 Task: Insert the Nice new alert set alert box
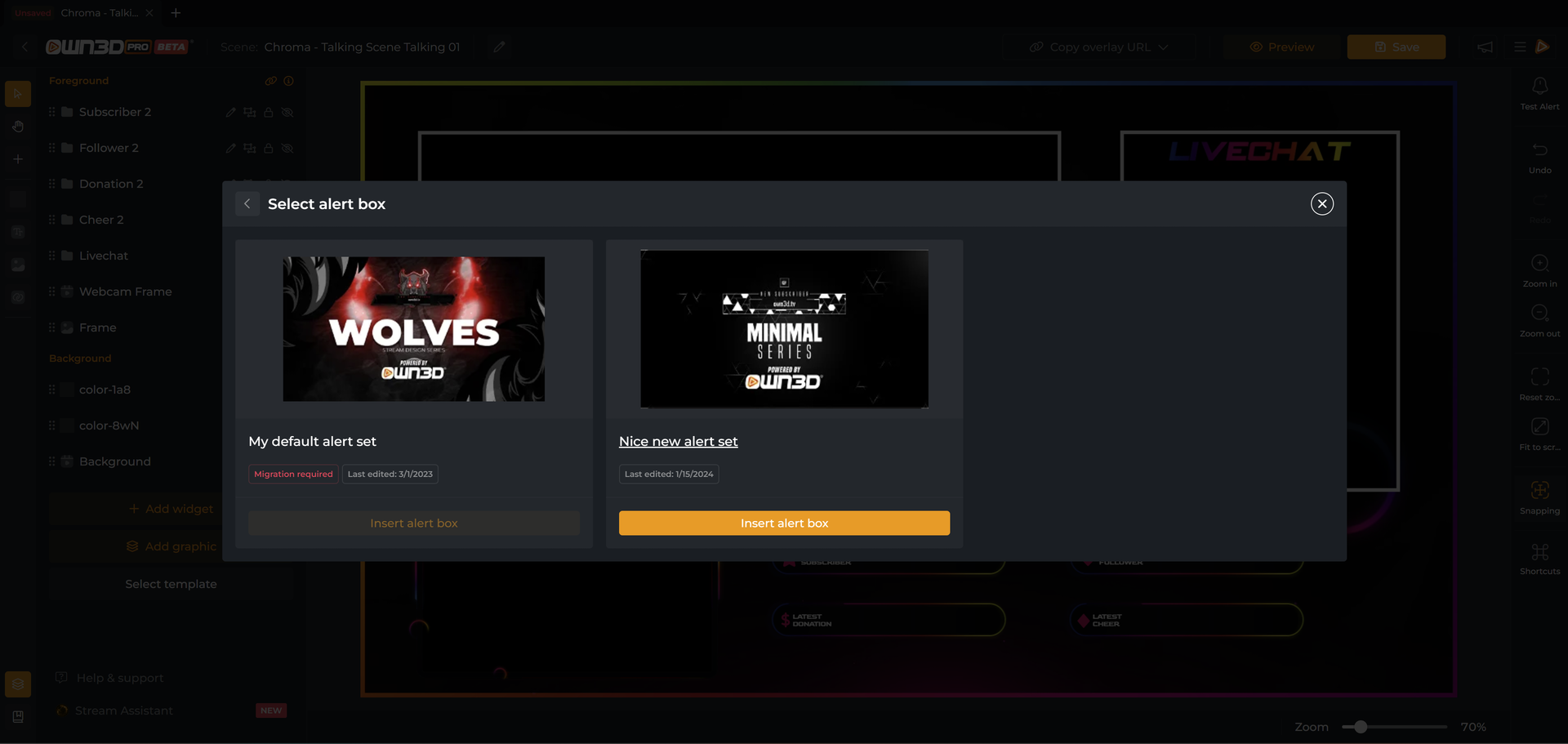[x=784, y=523]
